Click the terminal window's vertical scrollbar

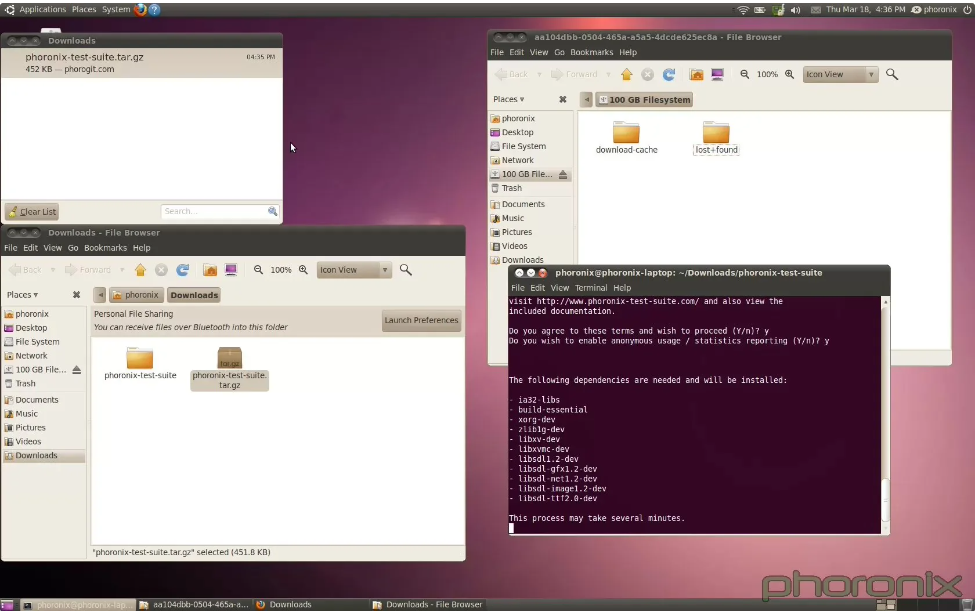tap(885, 500)
